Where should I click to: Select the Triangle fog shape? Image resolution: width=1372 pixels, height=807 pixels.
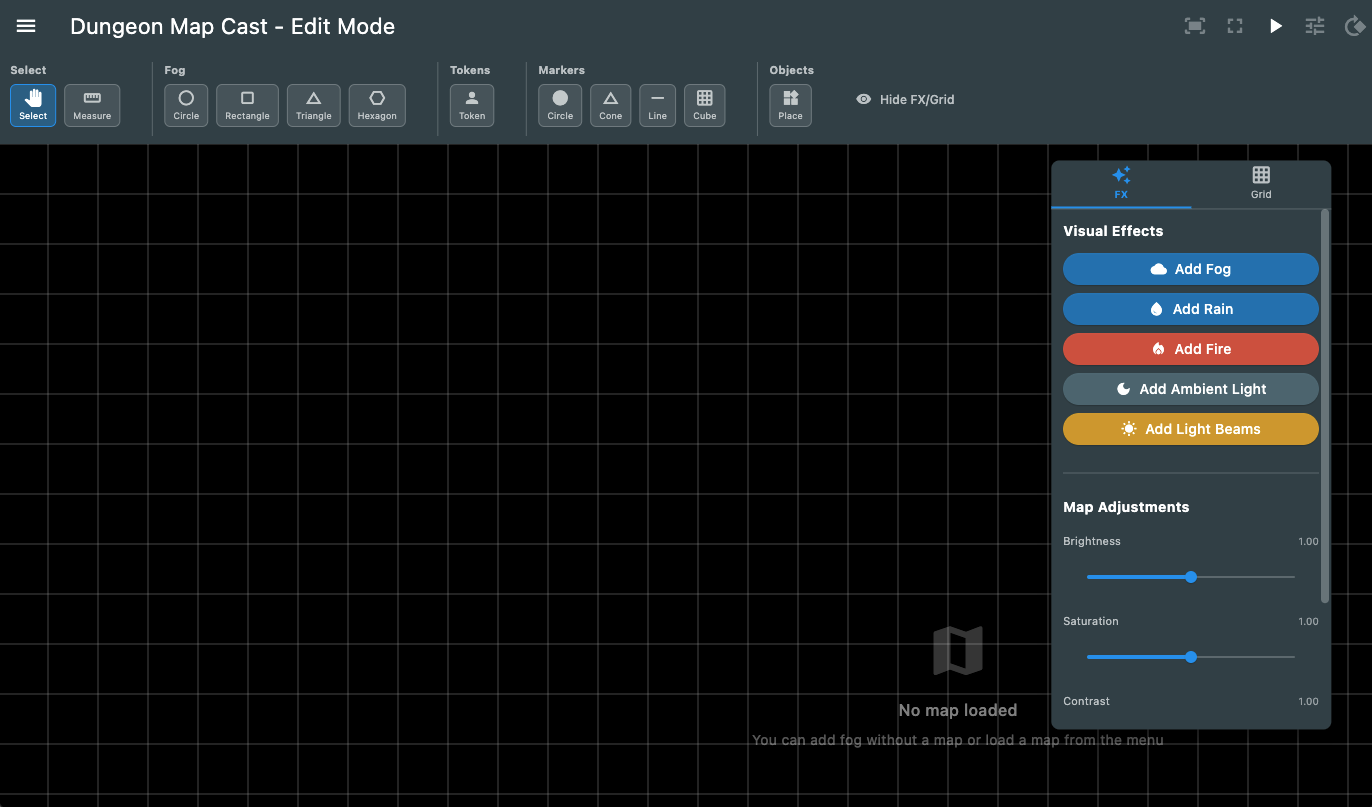point(313,105)
